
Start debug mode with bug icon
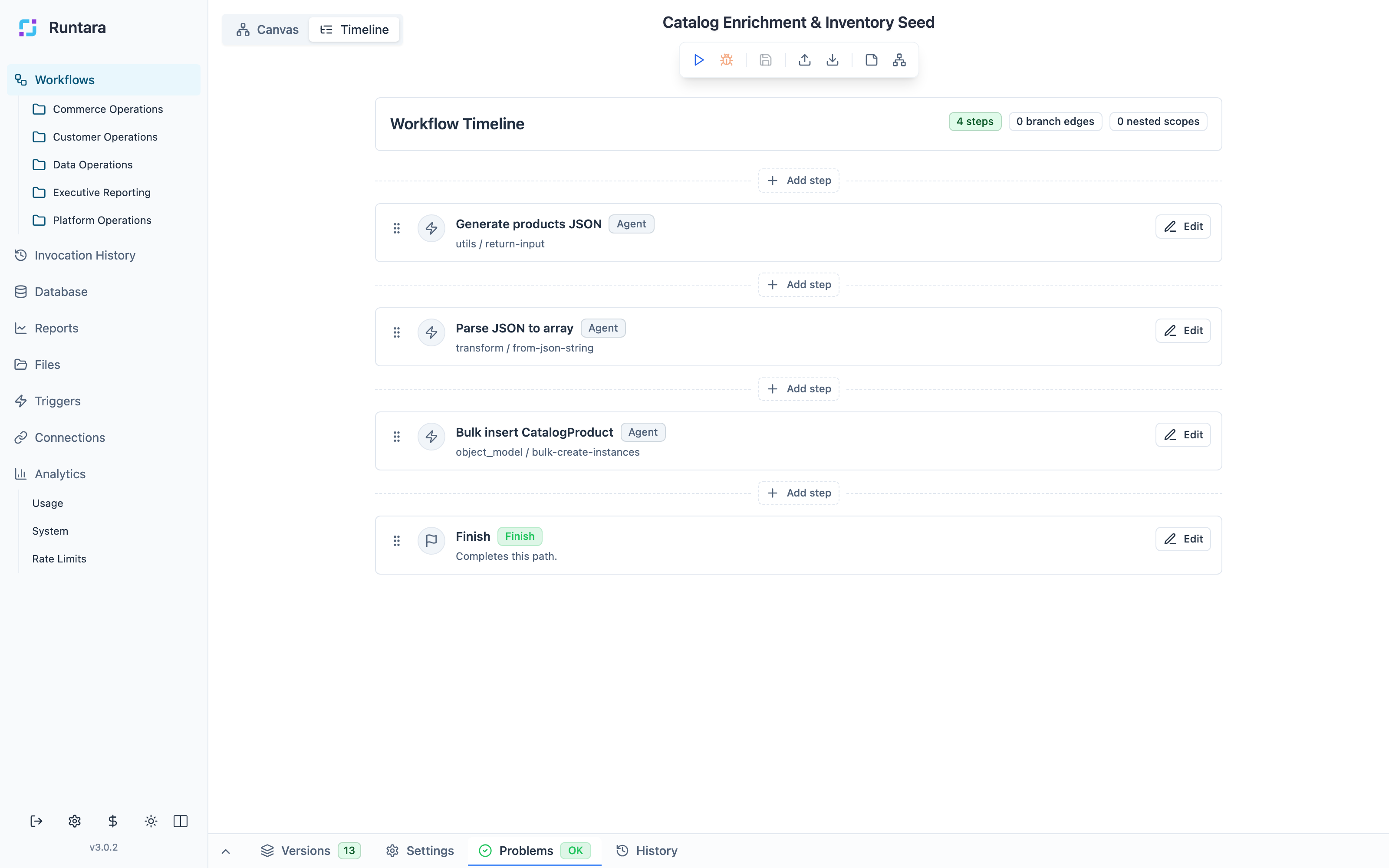click(x=727, y=60)
